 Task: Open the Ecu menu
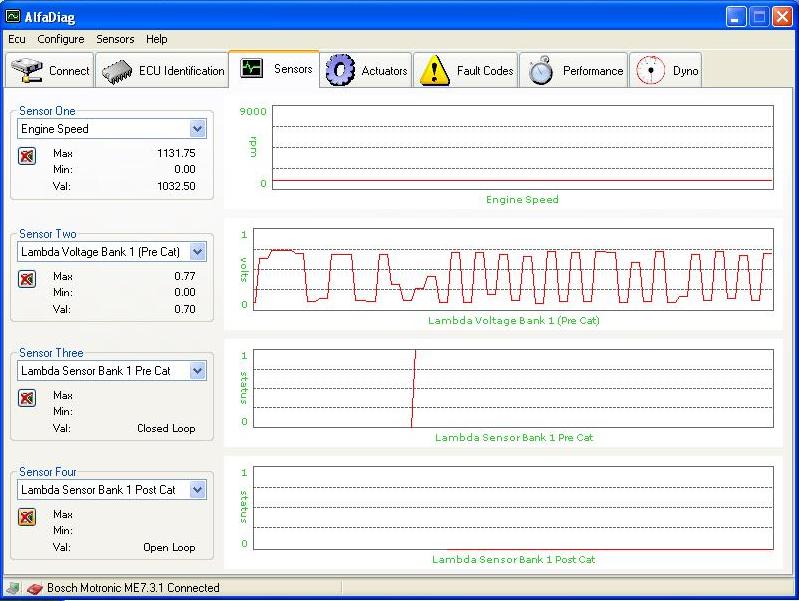[17, 39]
